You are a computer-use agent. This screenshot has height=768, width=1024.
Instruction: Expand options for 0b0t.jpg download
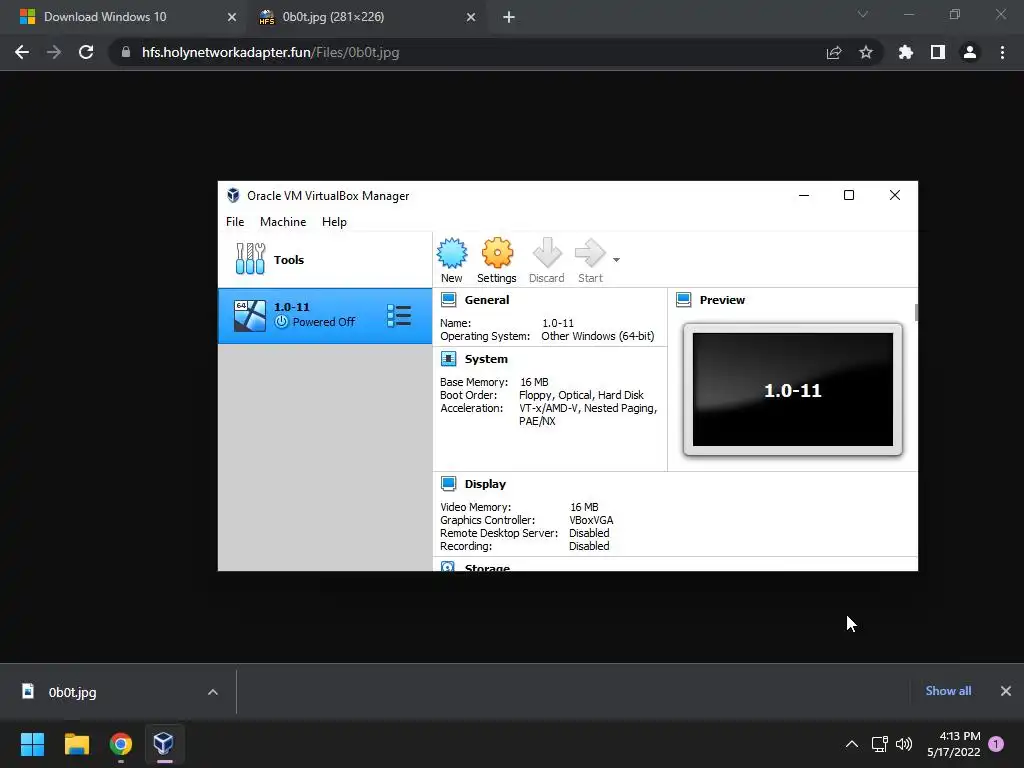click(x=213, y=692)
